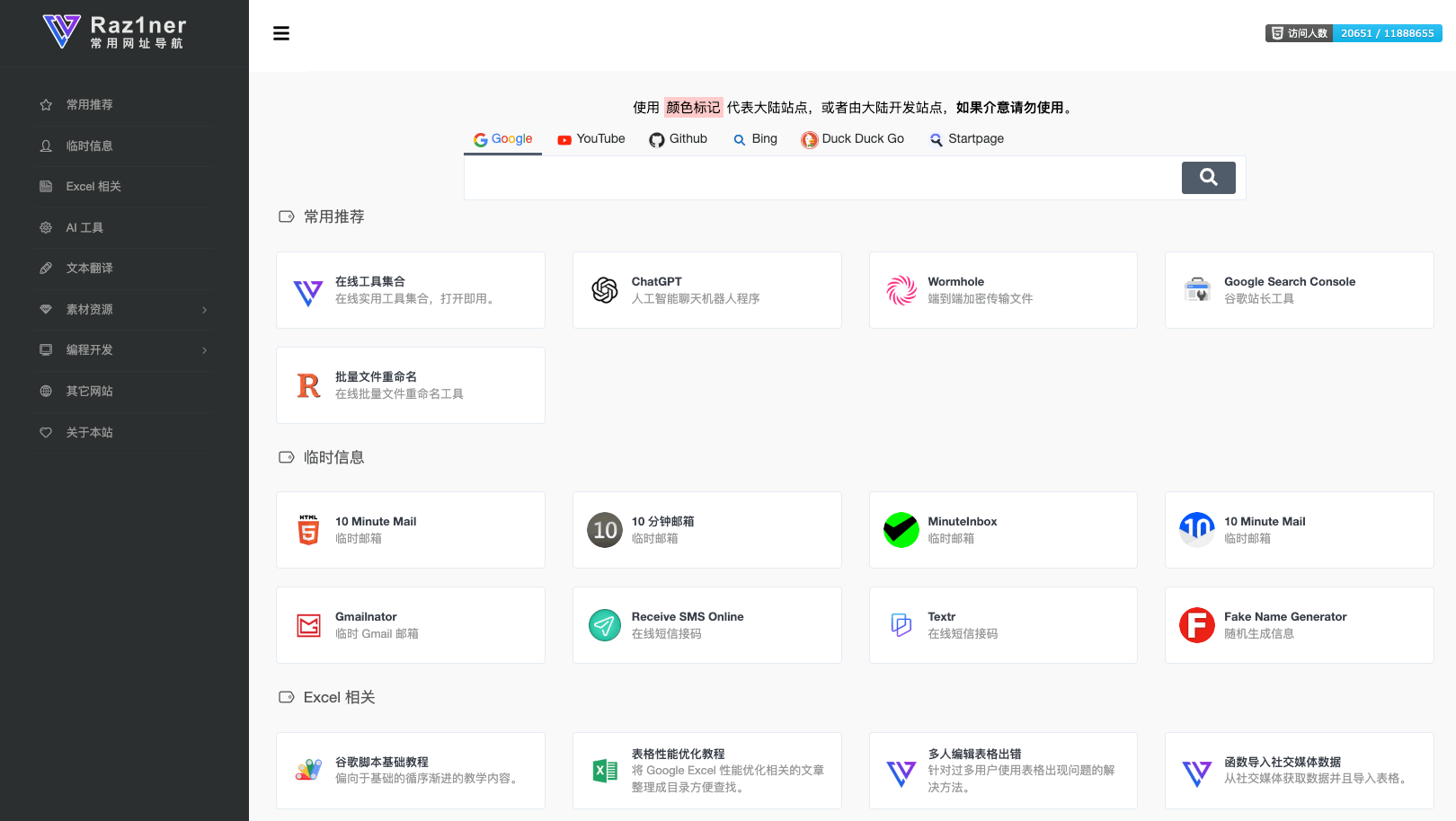Screen dimensions: 1456x821
Task: Open Google Search Console link title
Action: click(1290, 282)
